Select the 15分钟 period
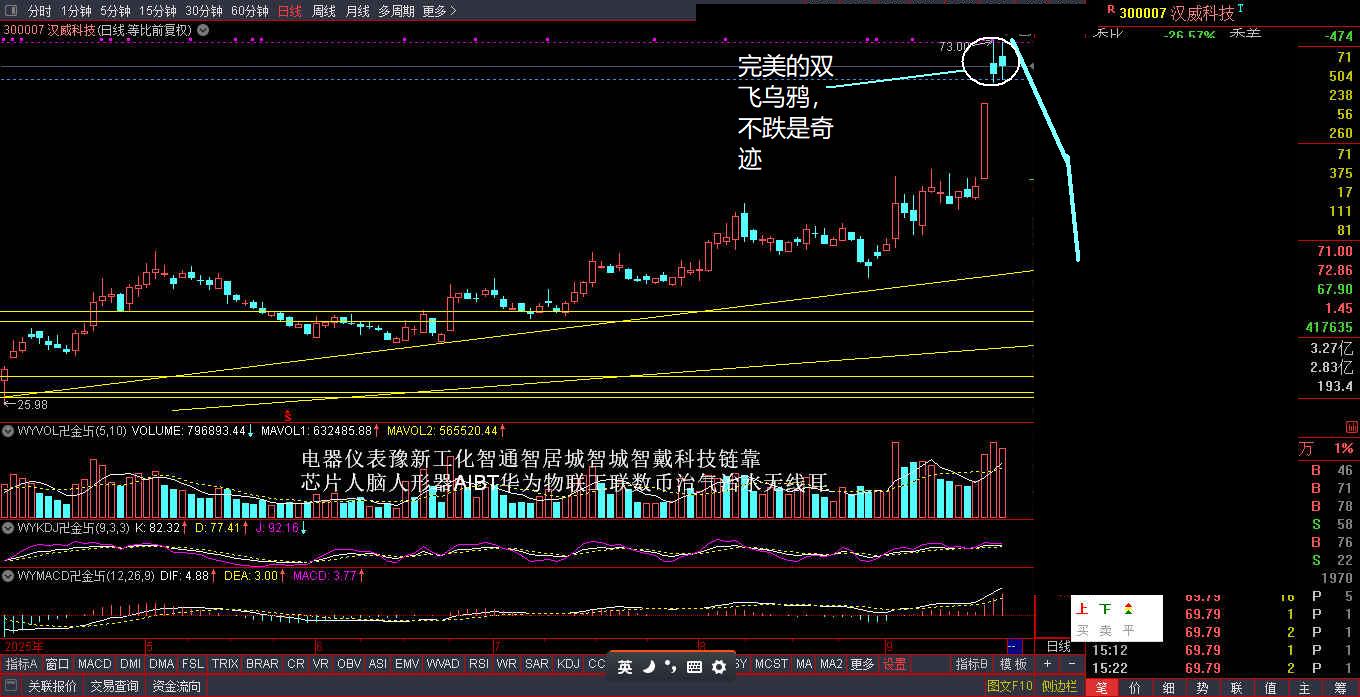This screenshot has width=1360, height=697. (x=158, y=11)
